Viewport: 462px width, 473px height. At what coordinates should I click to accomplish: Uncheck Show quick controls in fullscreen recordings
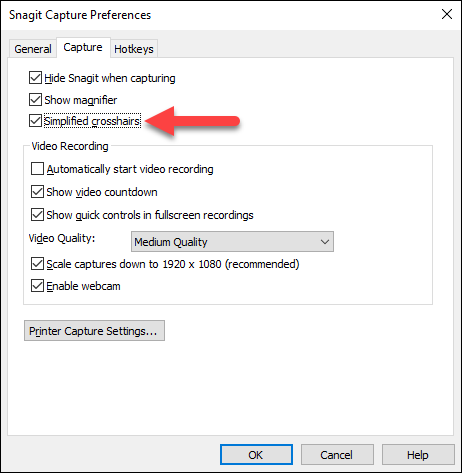coord(37,215)
